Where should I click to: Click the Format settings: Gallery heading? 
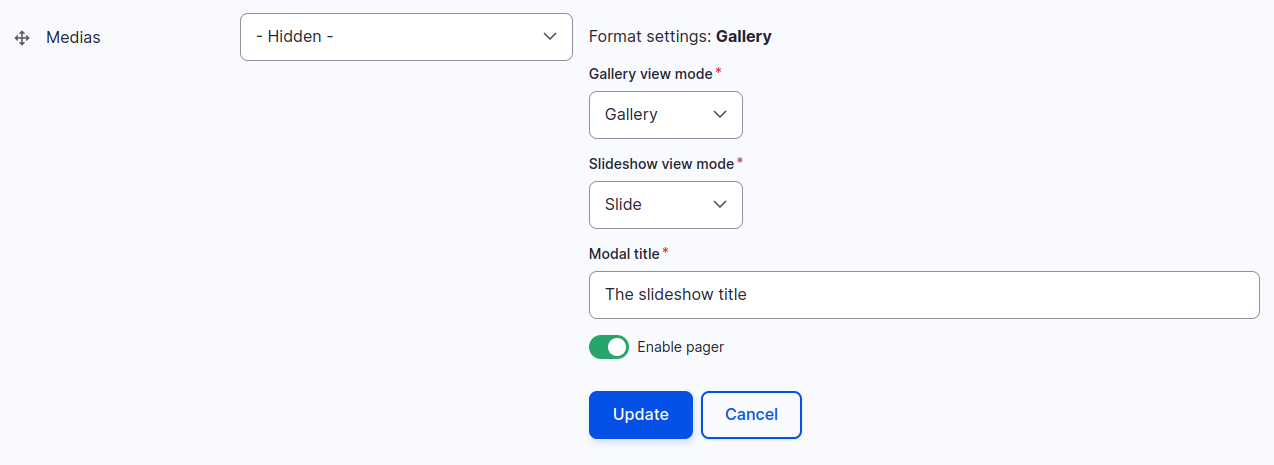[x=680, y=37]
